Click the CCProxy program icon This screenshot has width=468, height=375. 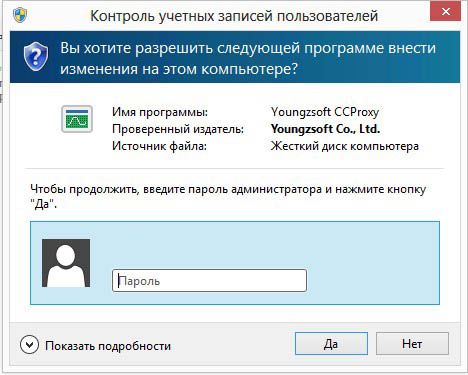click(x=77, y=119)
